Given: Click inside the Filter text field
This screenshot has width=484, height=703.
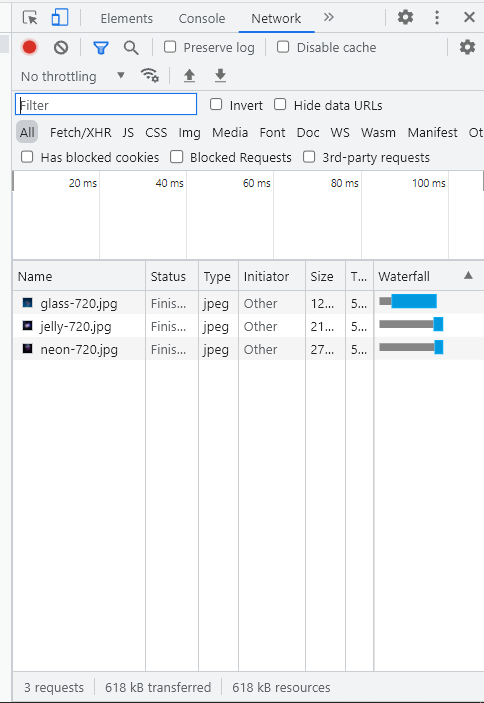Looking at the screenshot, I should 106,104.
